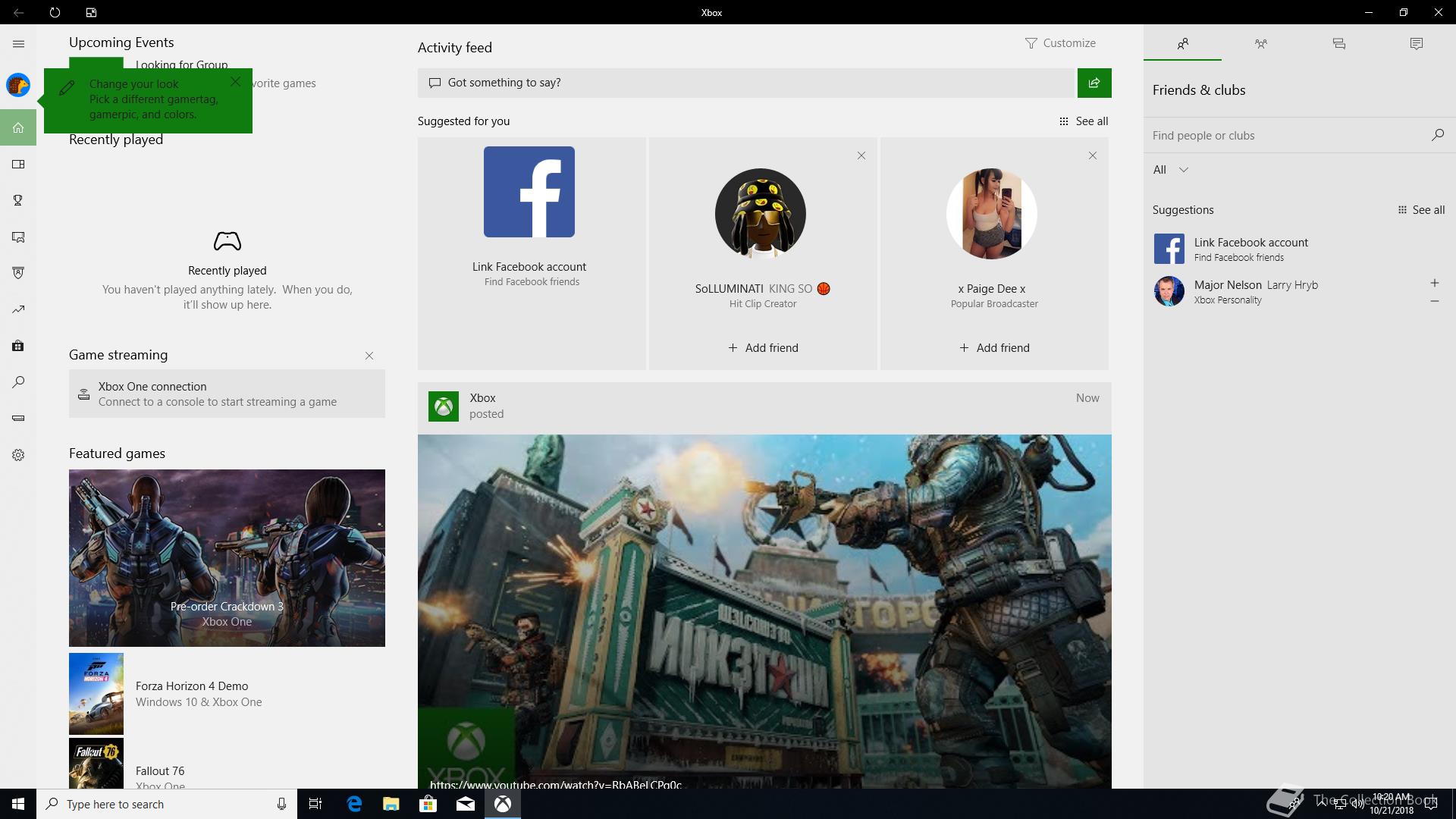The image size is (1456, 819).
Task: Open My games from the sidebar
Action: pos(18,165)
